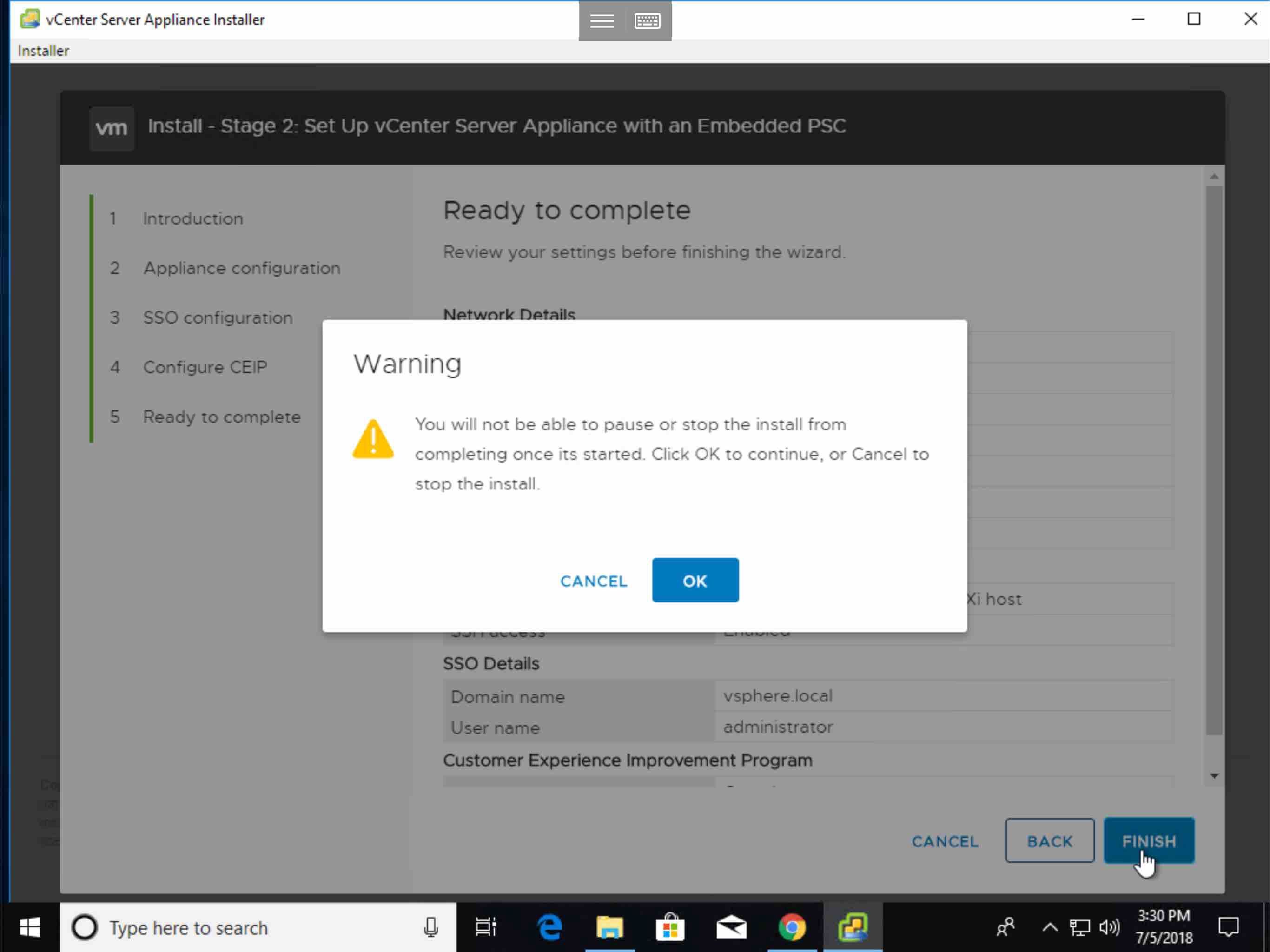Confirm the warning by clicking OK
The image size is (1270, 952).
point(695,580)
